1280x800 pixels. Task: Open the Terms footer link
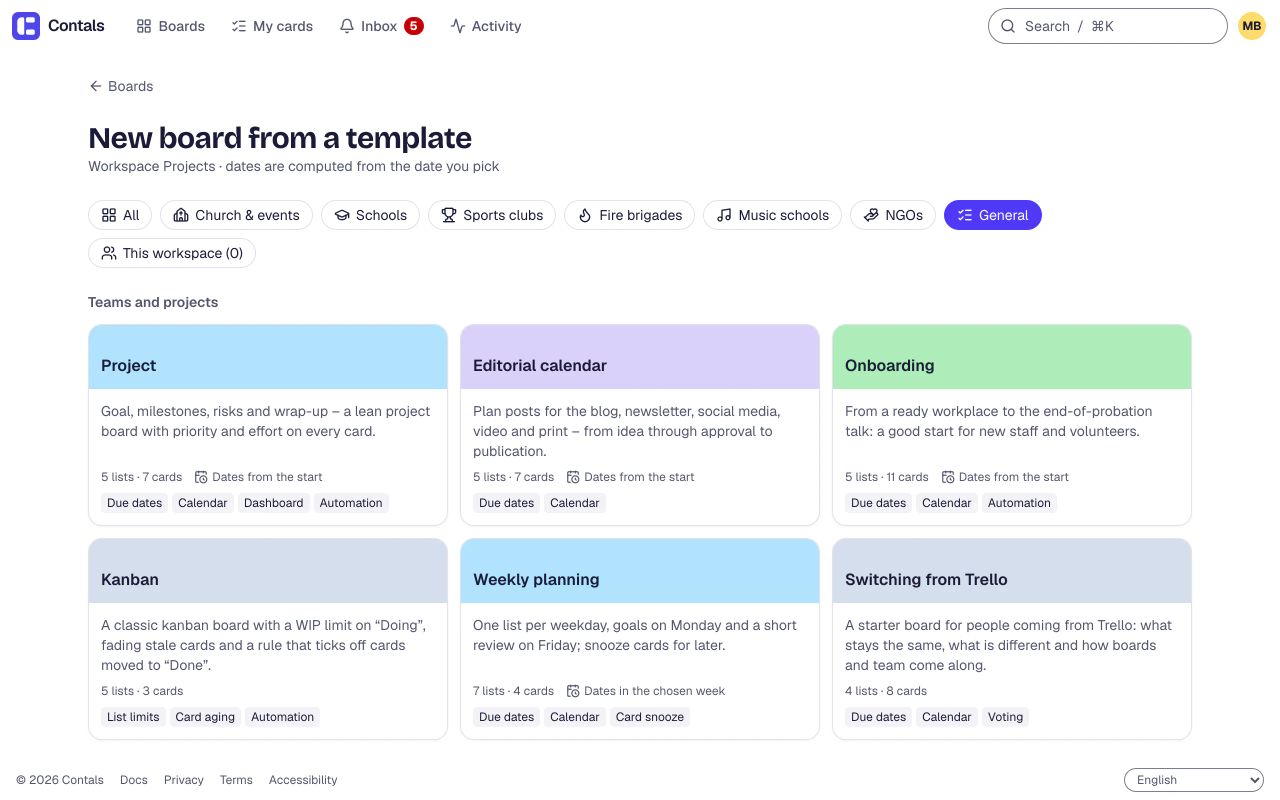pyautogui.click(x=236, y=780)
